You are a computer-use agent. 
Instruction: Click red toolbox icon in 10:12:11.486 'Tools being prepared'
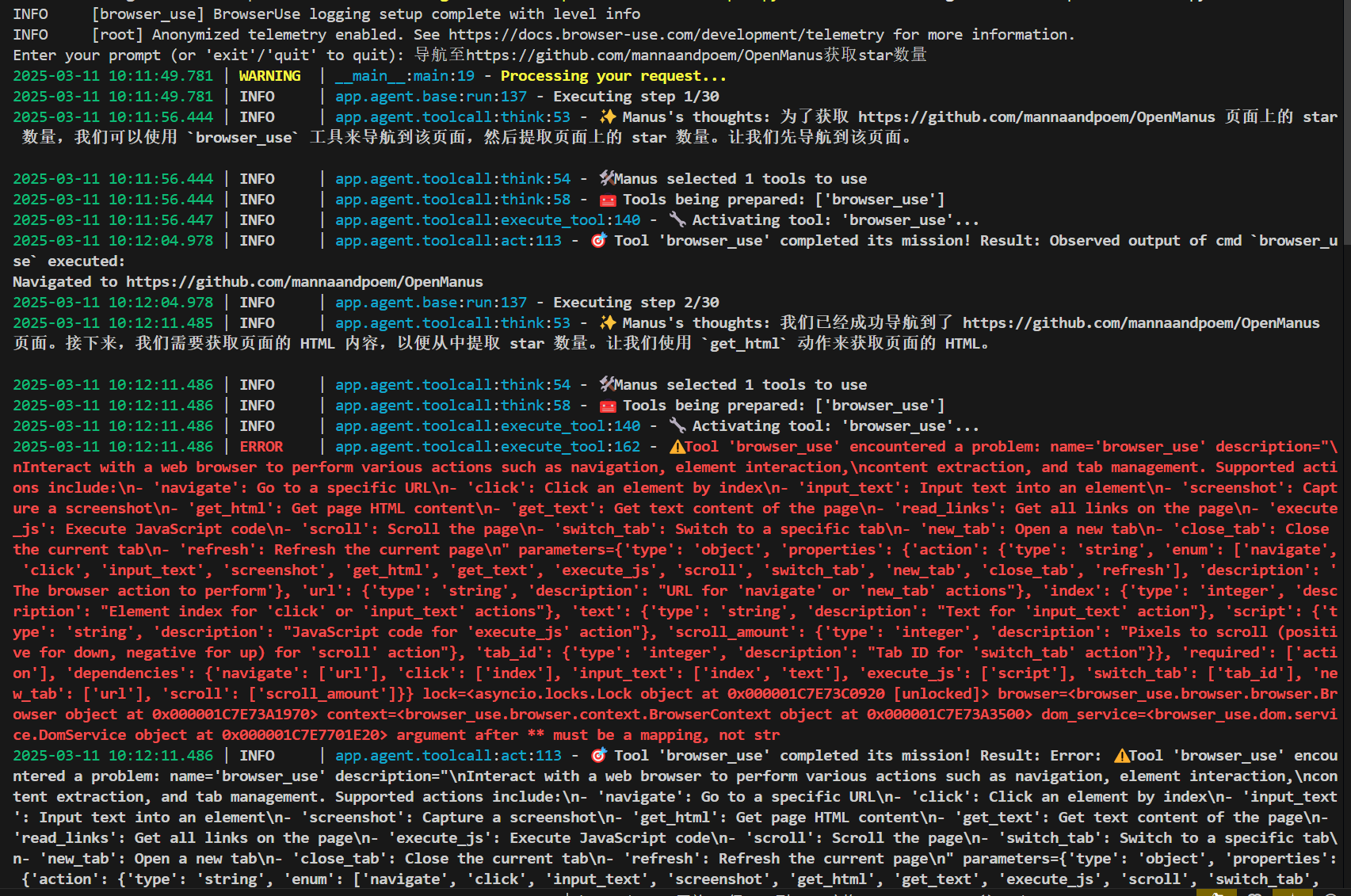click(x=608, y=406)
